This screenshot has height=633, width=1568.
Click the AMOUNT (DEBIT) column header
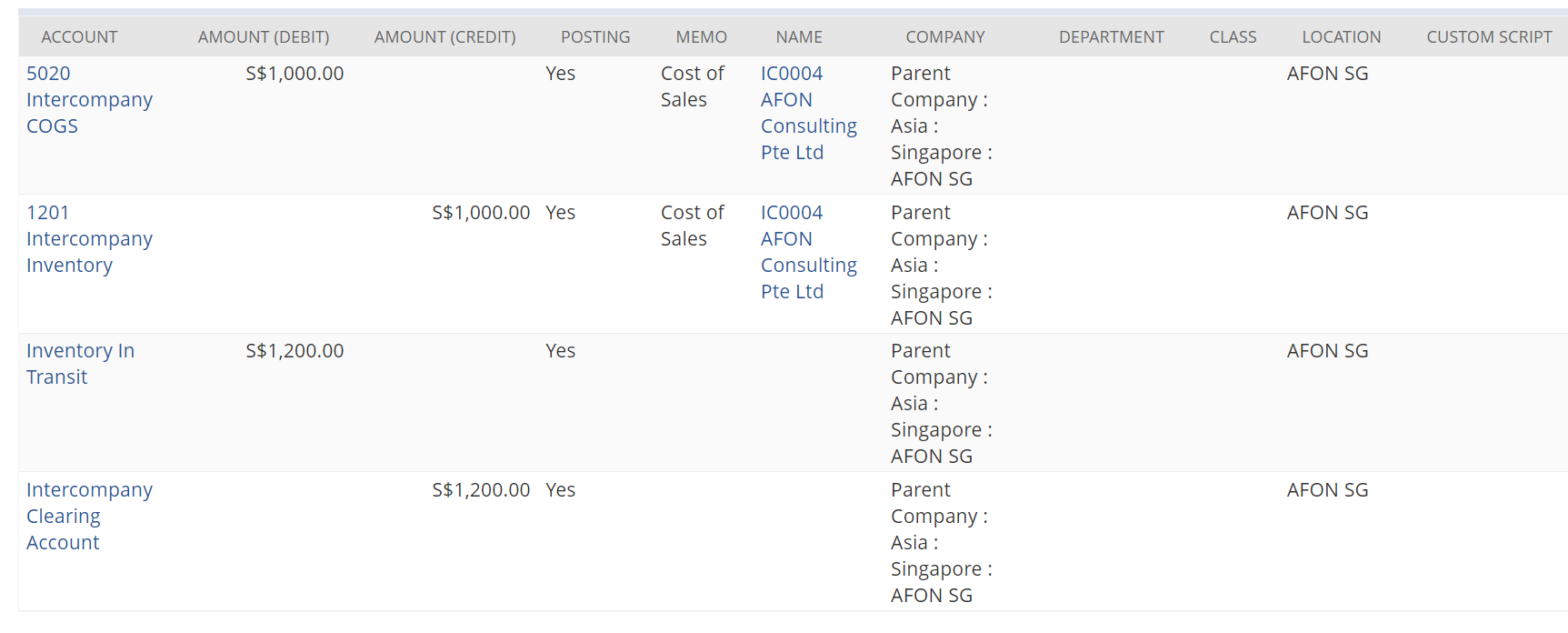pyautogui.click(x=264, y=37)
